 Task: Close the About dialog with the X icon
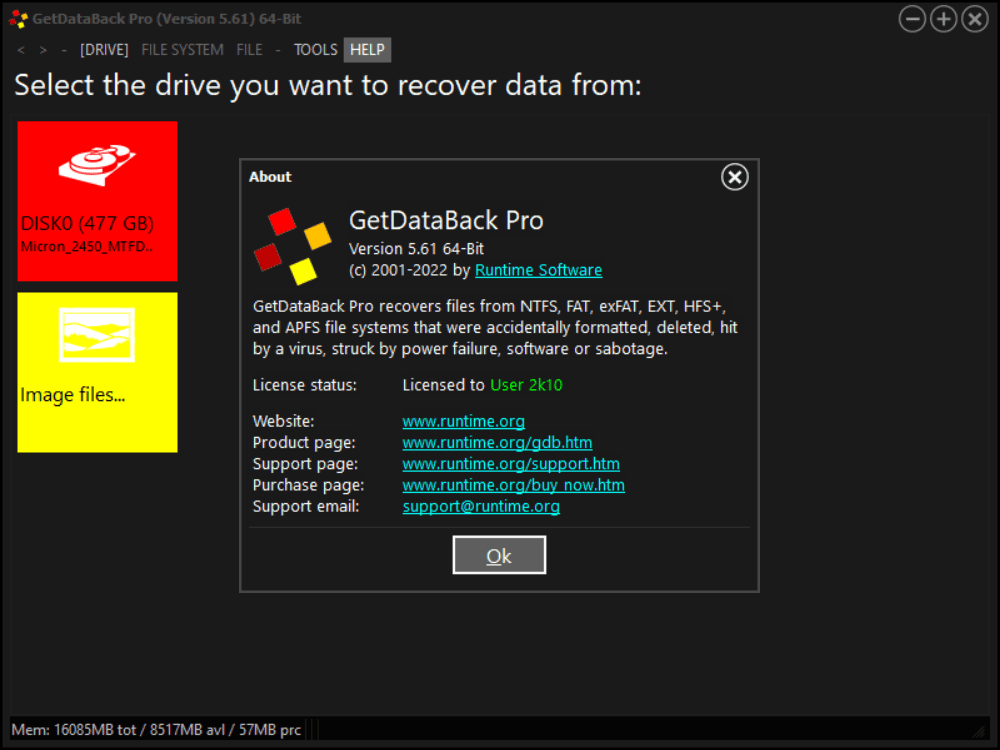(735, 177)
